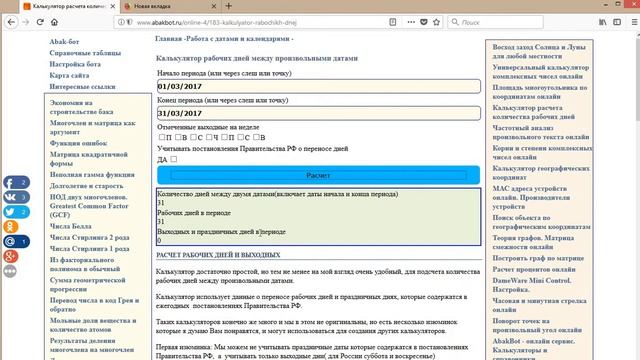Screen dimensions: 640x360
Task: Save page to Pocket icon
Action: pyautogui.click(x=424, y=22)
